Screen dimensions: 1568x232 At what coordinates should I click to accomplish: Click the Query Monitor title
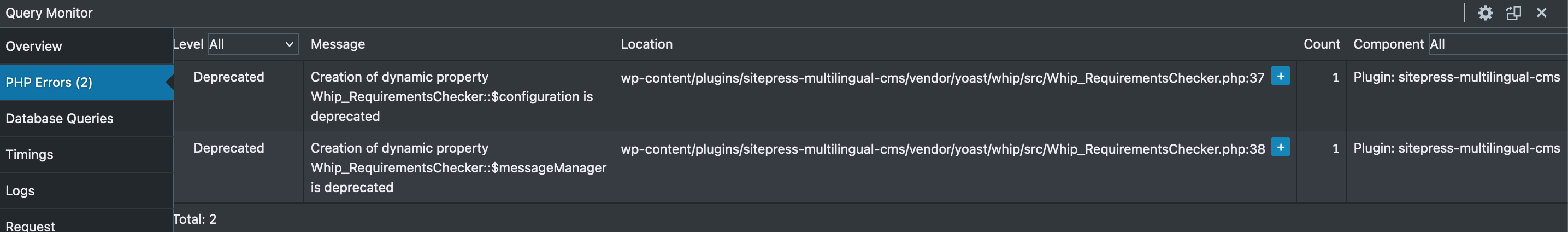tap(49, 13)
